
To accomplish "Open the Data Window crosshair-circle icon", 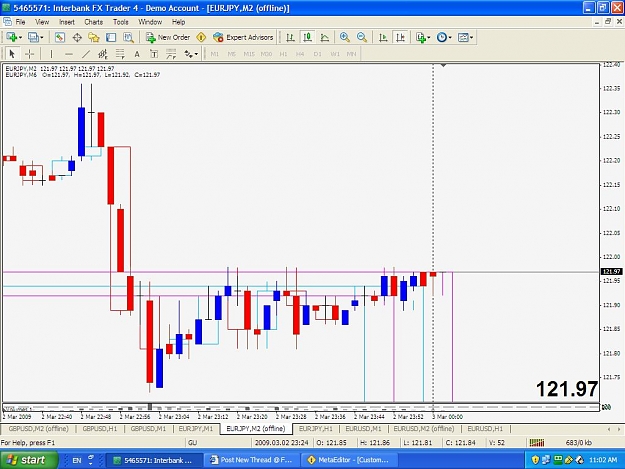I will 77,37.
